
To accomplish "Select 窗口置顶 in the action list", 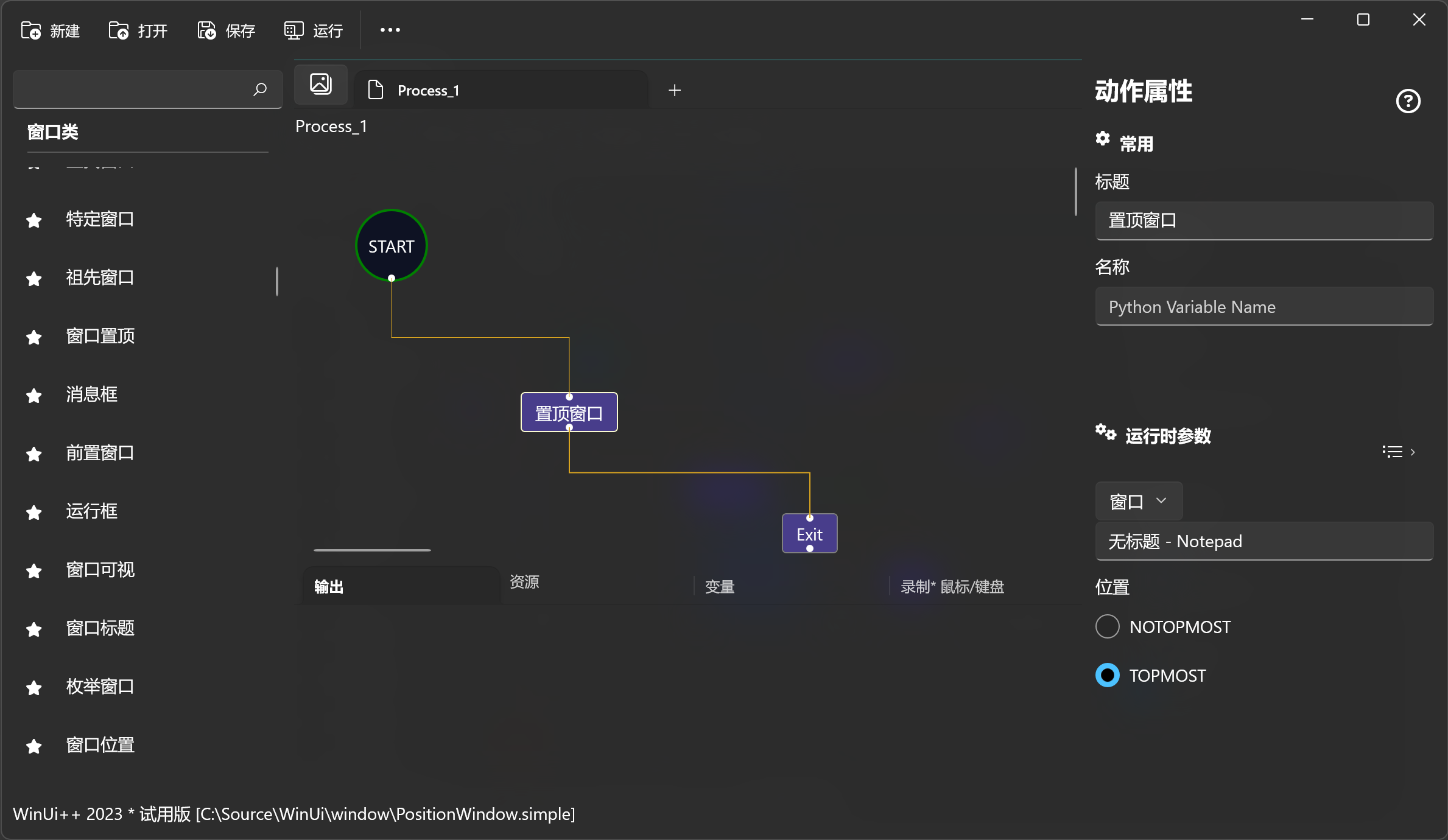I will coord(100,336).
